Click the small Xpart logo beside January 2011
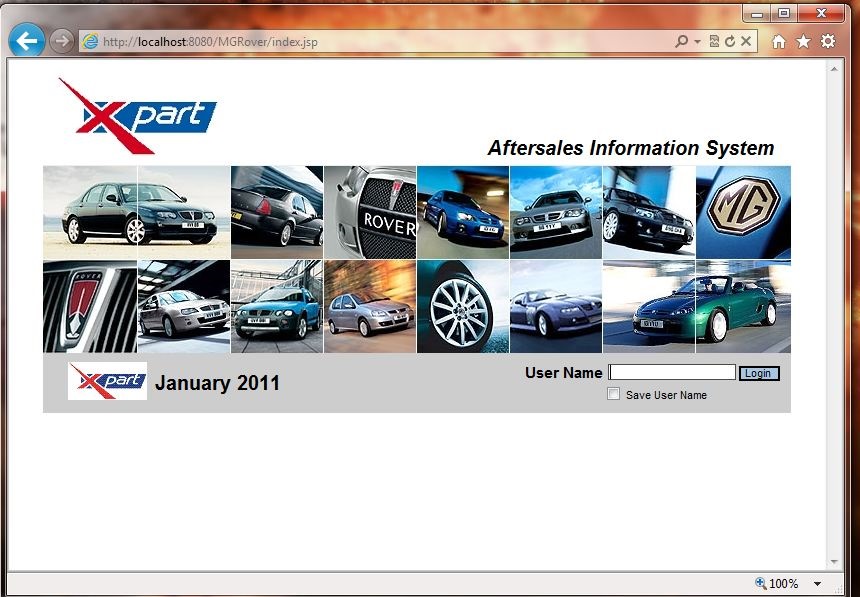 point(108,381)
